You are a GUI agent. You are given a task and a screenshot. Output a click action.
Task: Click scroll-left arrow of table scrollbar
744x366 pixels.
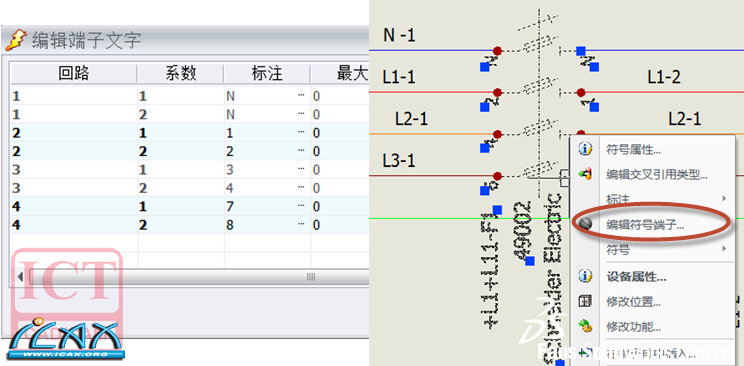click(x=20, y=277)
